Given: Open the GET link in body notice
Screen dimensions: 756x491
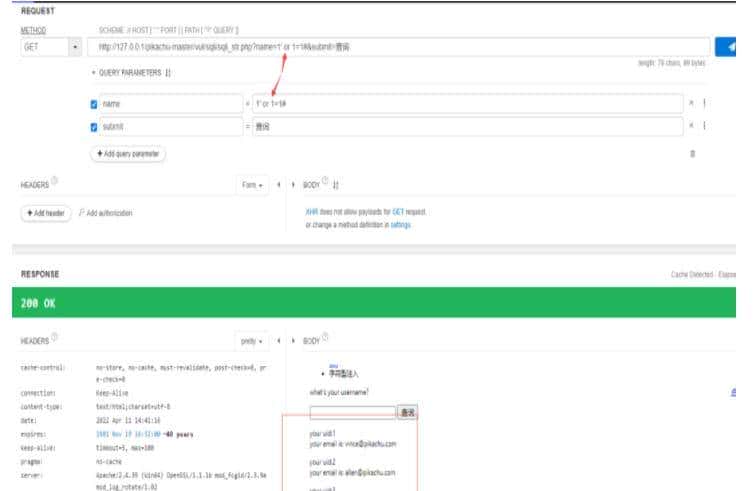Looking at the screenshot, I should point(398,212).
